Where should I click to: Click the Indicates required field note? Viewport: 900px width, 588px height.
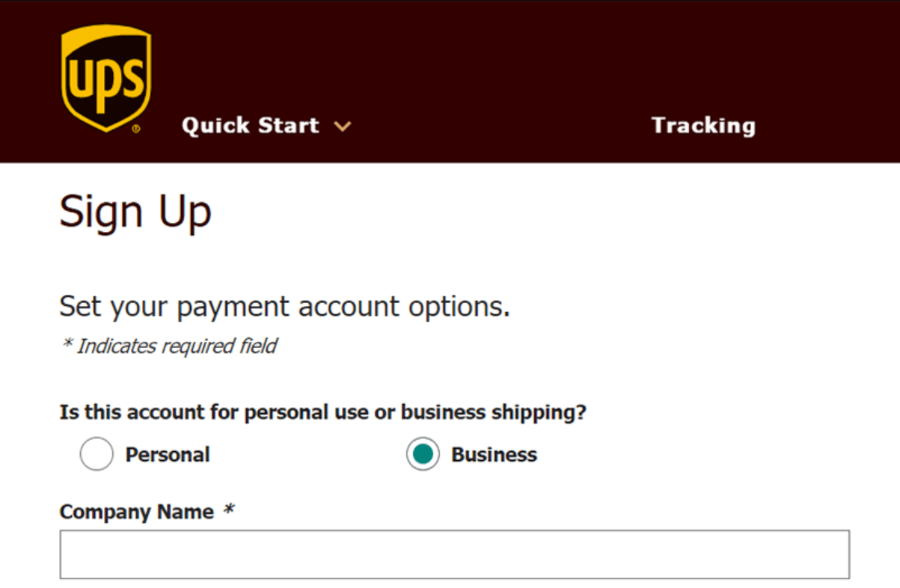[168, 346]
